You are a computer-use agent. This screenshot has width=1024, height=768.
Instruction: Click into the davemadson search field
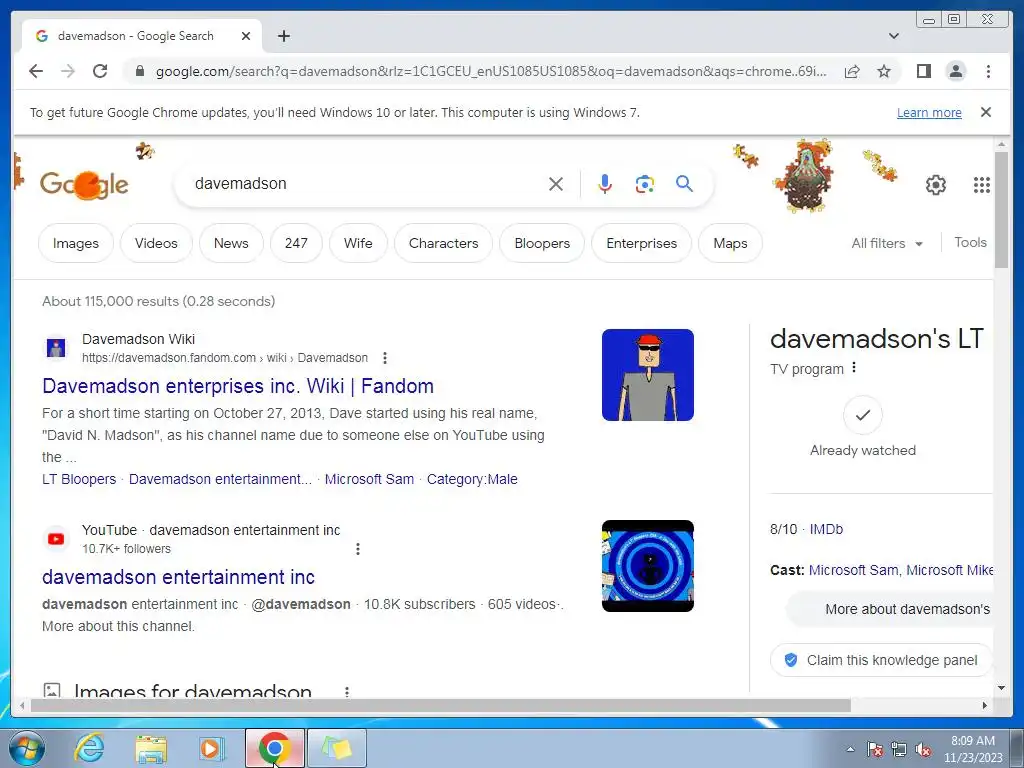pyautogui.click(x=366, y=184)
